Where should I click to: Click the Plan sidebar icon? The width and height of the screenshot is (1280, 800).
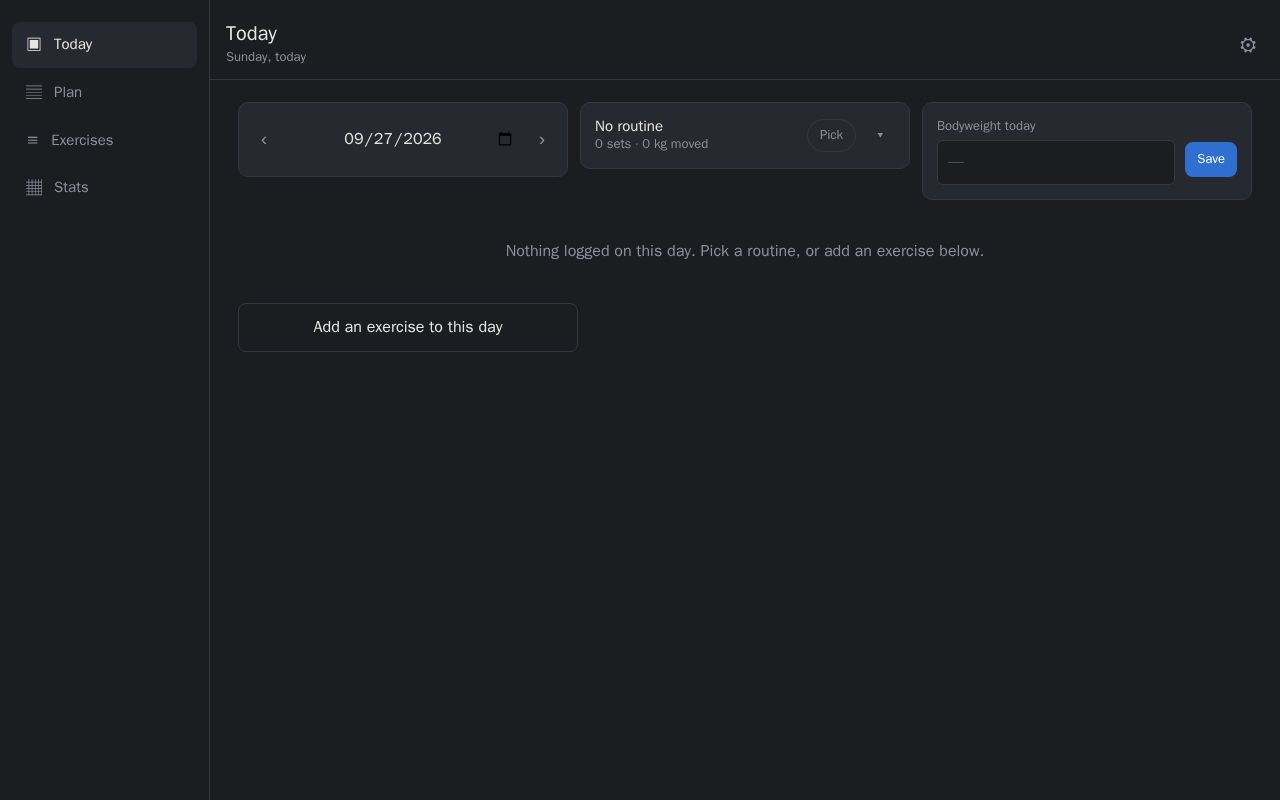34,92
